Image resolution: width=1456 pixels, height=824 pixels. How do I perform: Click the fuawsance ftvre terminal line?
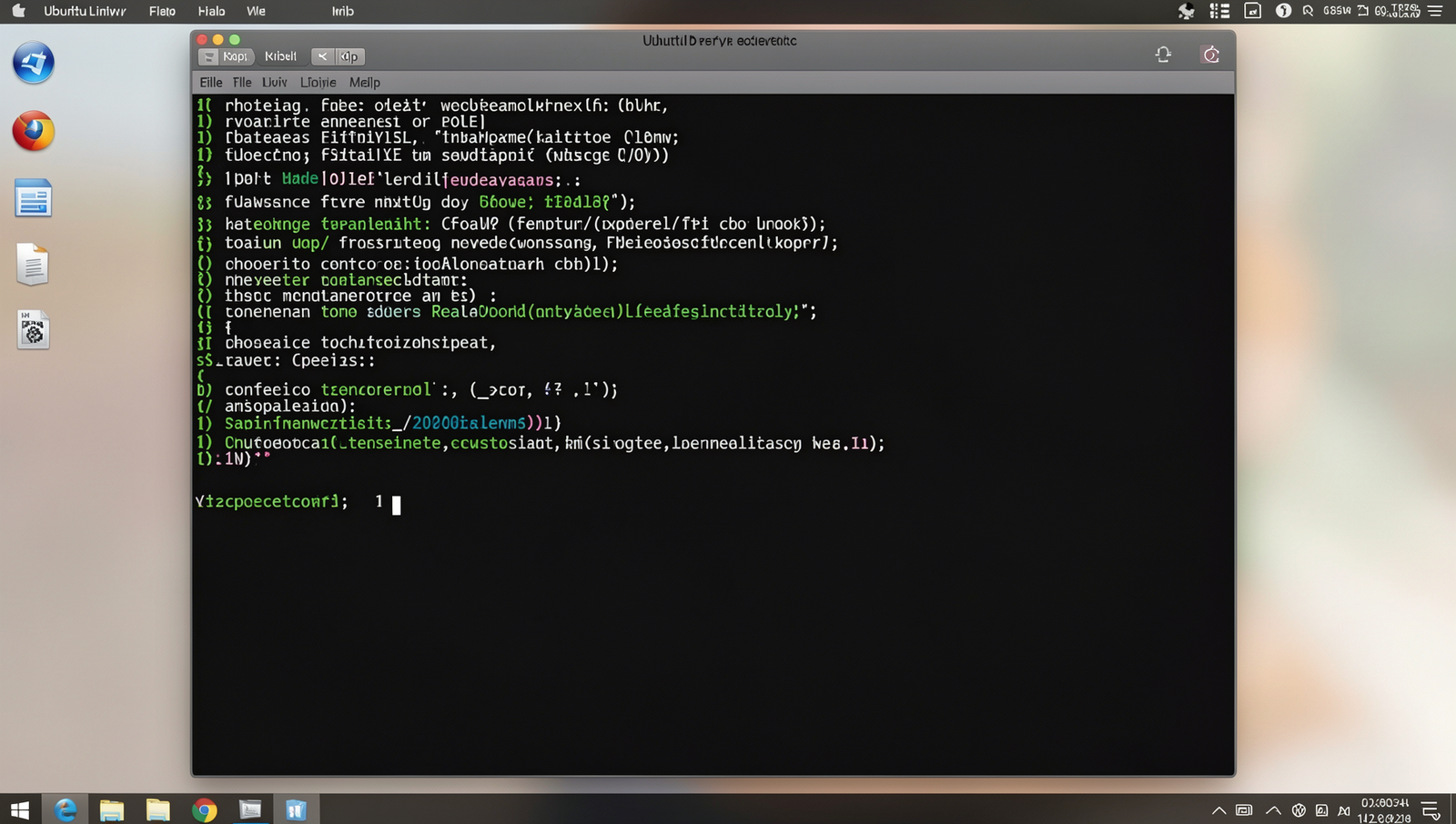(x=417, y=202)
